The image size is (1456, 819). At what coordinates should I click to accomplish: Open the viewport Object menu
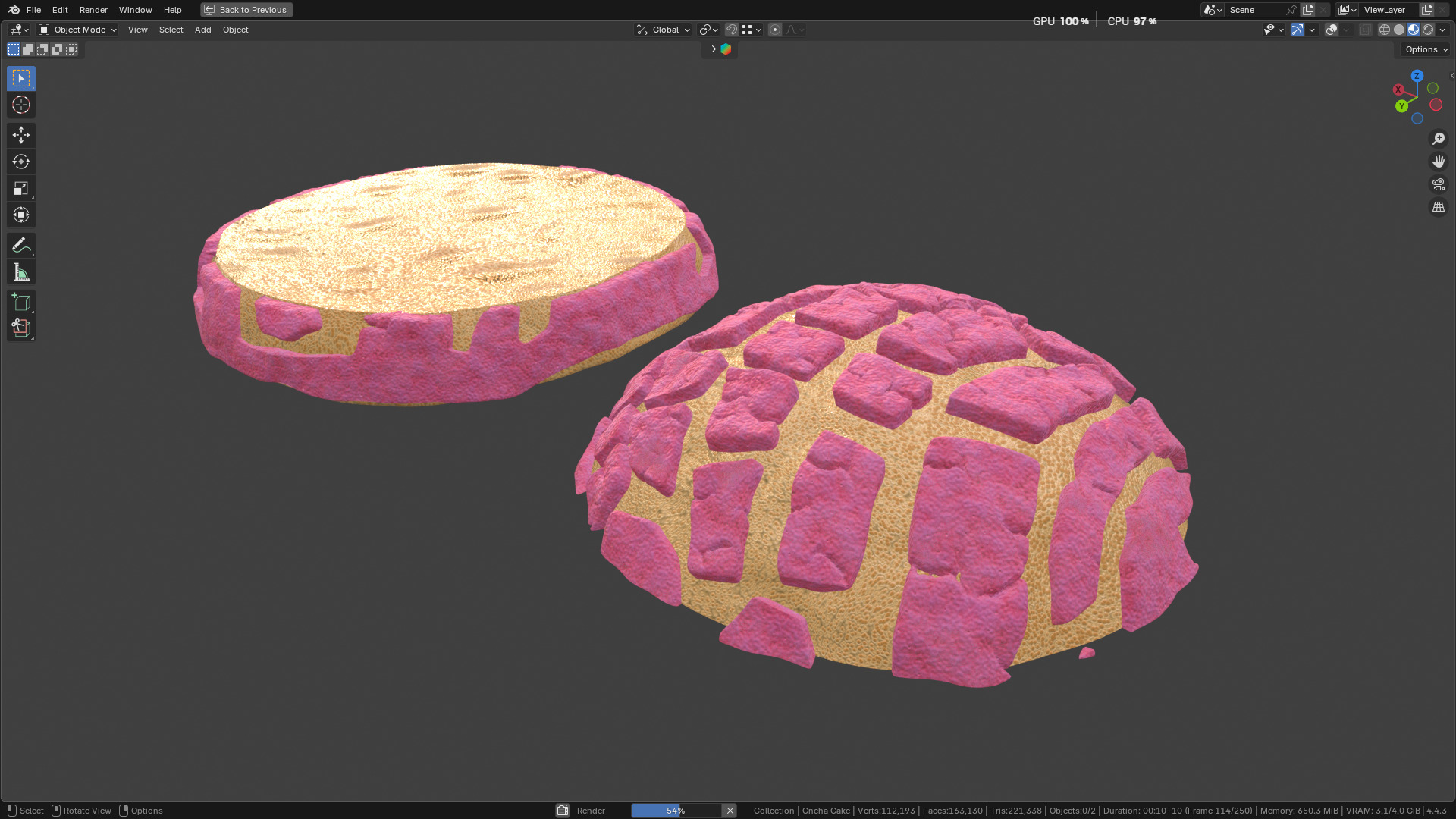pyautogui.click(x=236, y=30)
